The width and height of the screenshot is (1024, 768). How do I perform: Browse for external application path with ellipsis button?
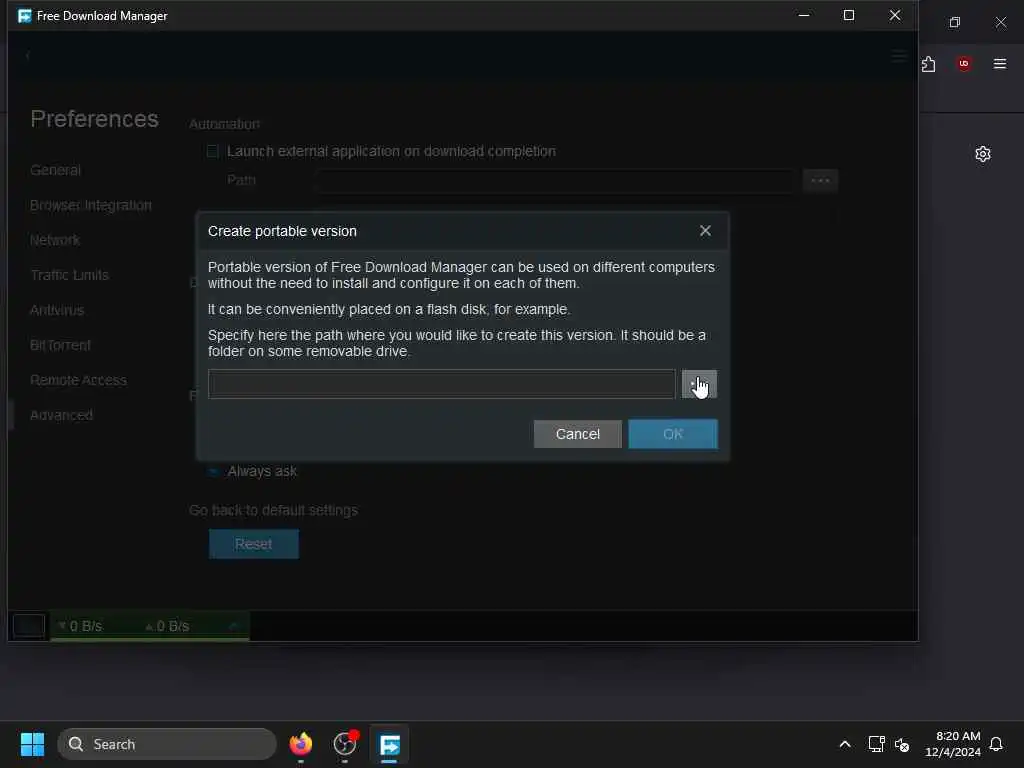point(820,180)
